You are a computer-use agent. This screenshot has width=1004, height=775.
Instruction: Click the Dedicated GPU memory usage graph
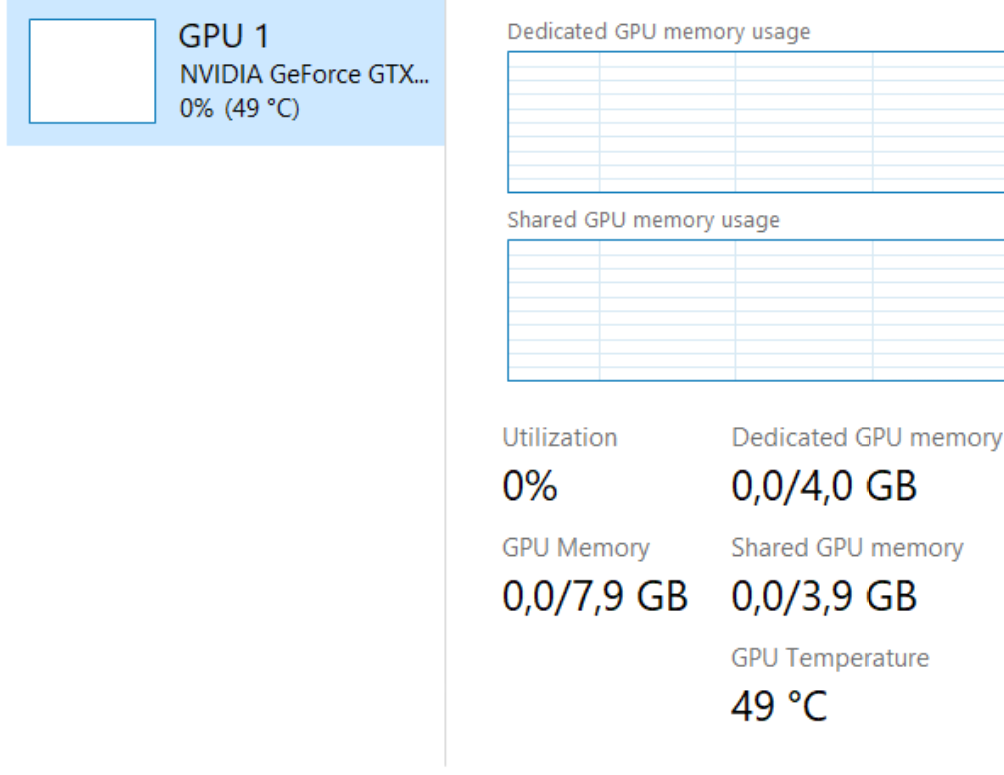point(756,121)
